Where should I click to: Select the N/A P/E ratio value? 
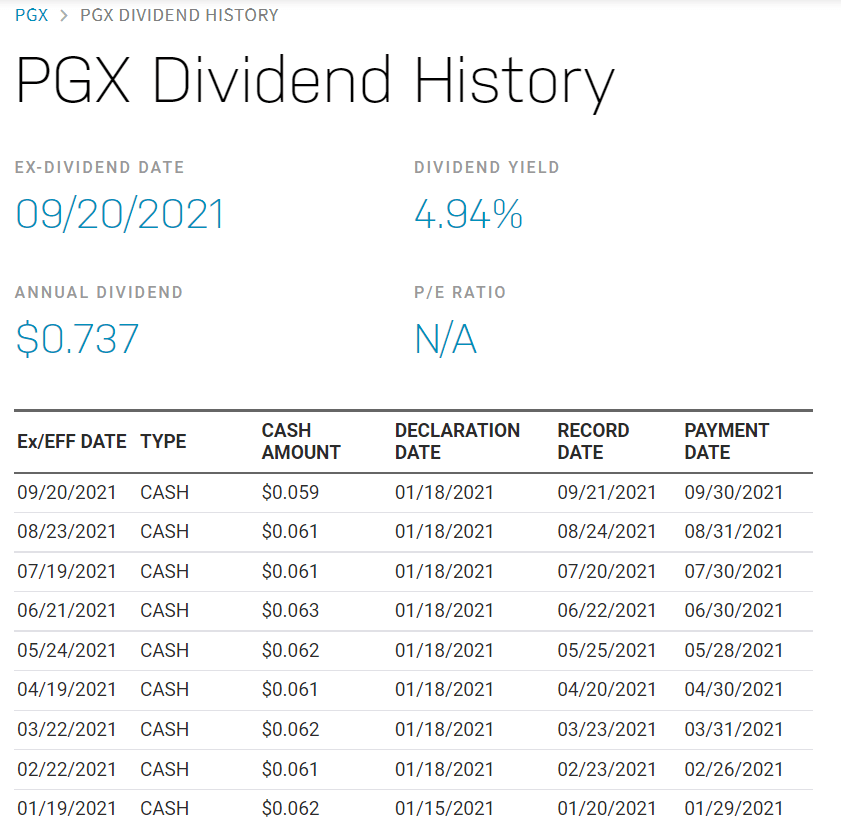click(446, 339)
